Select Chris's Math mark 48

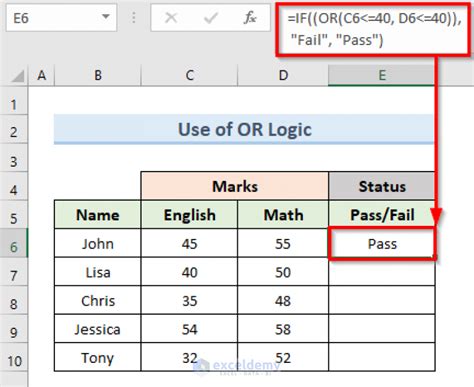(x=283, y=300)
